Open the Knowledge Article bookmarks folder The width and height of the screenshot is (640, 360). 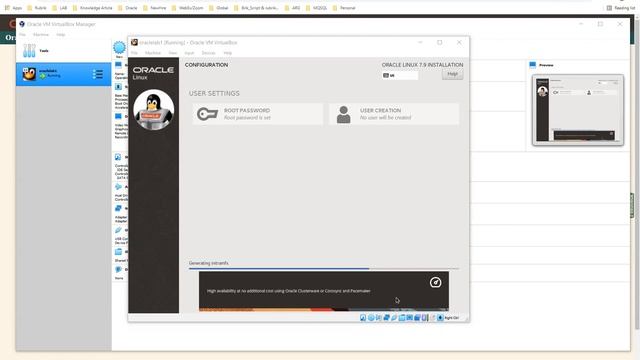coord(92,8)
